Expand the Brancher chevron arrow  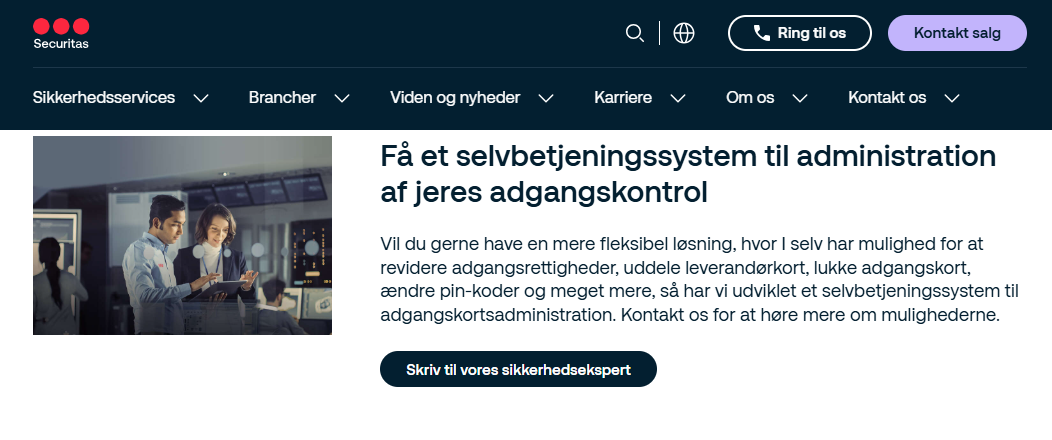pyautogui.click(x=342, y=98)
